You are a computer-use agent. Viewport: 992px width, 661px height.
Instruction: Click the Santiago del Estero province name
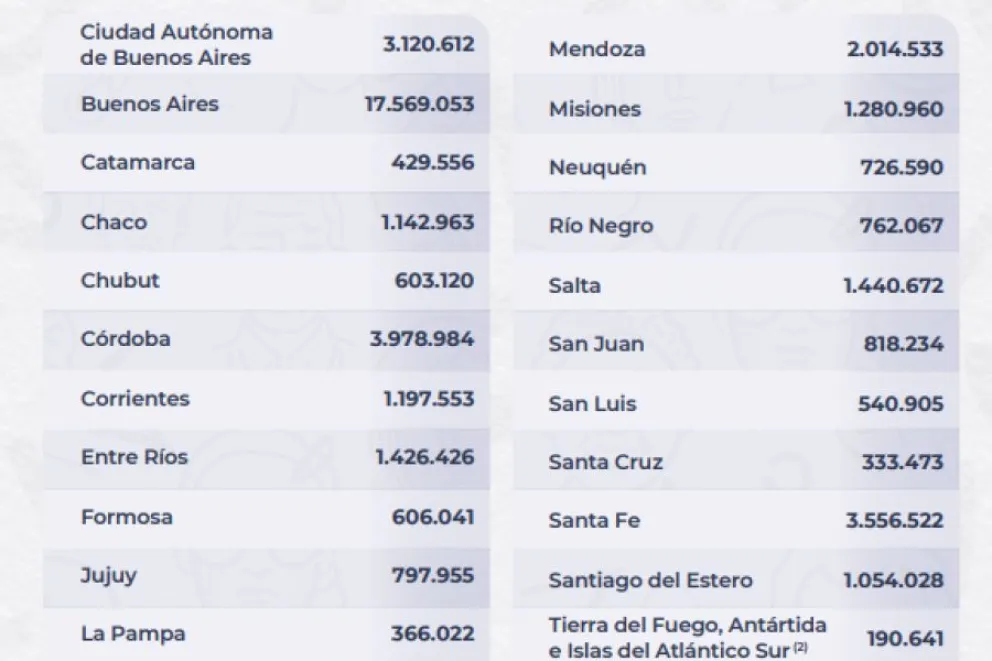pyautogui.click(x=651, y=580)
